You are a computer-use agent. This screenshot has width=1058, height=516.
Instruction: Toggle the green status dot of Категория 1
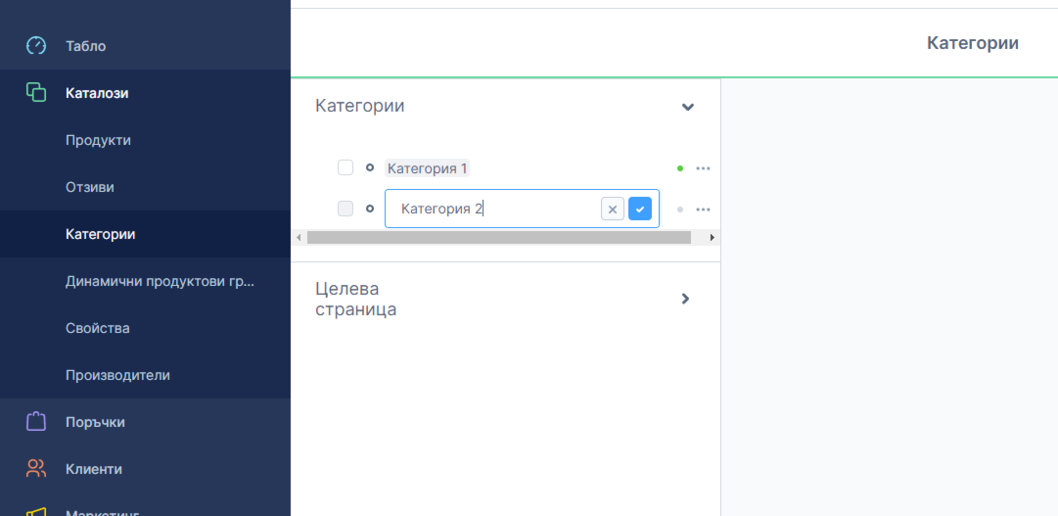(x=680, y=169)
